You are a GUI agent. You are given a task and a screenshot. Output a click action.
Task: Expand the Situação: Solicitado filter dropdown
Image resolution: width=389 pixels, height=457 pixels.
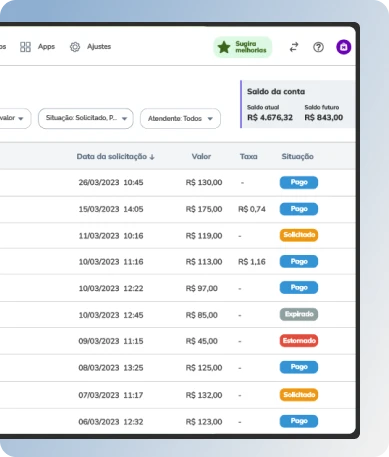click(x=86, y=118)
